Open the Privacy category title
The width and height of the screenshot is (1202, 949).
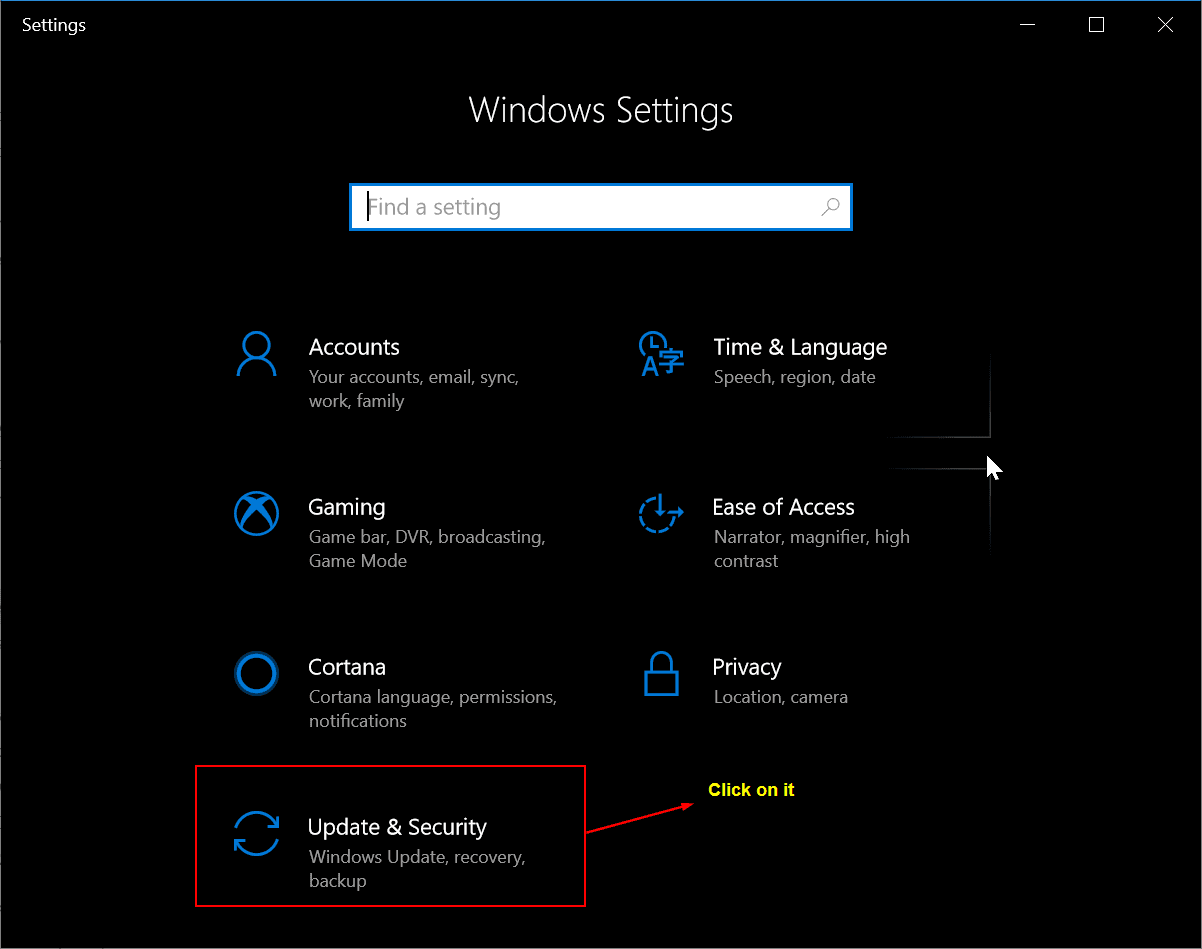point(747,667)
